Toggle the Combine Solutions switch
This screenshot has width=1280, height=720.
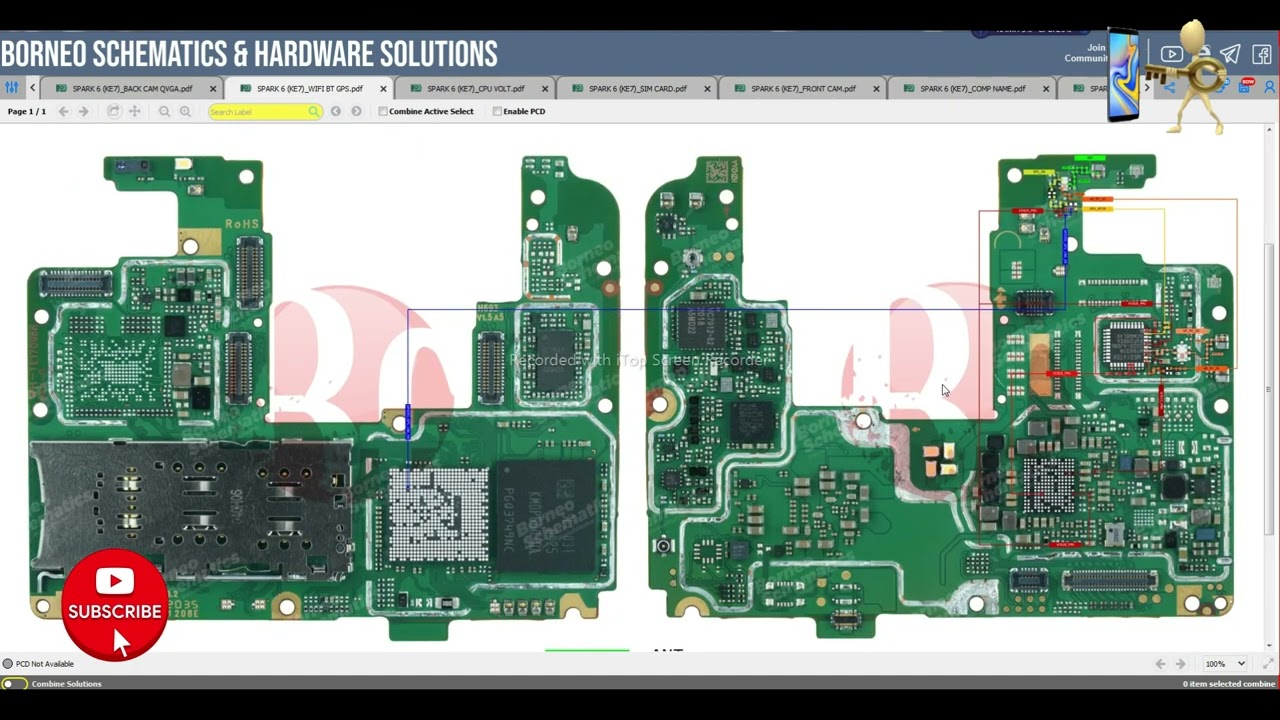point(15,684)
